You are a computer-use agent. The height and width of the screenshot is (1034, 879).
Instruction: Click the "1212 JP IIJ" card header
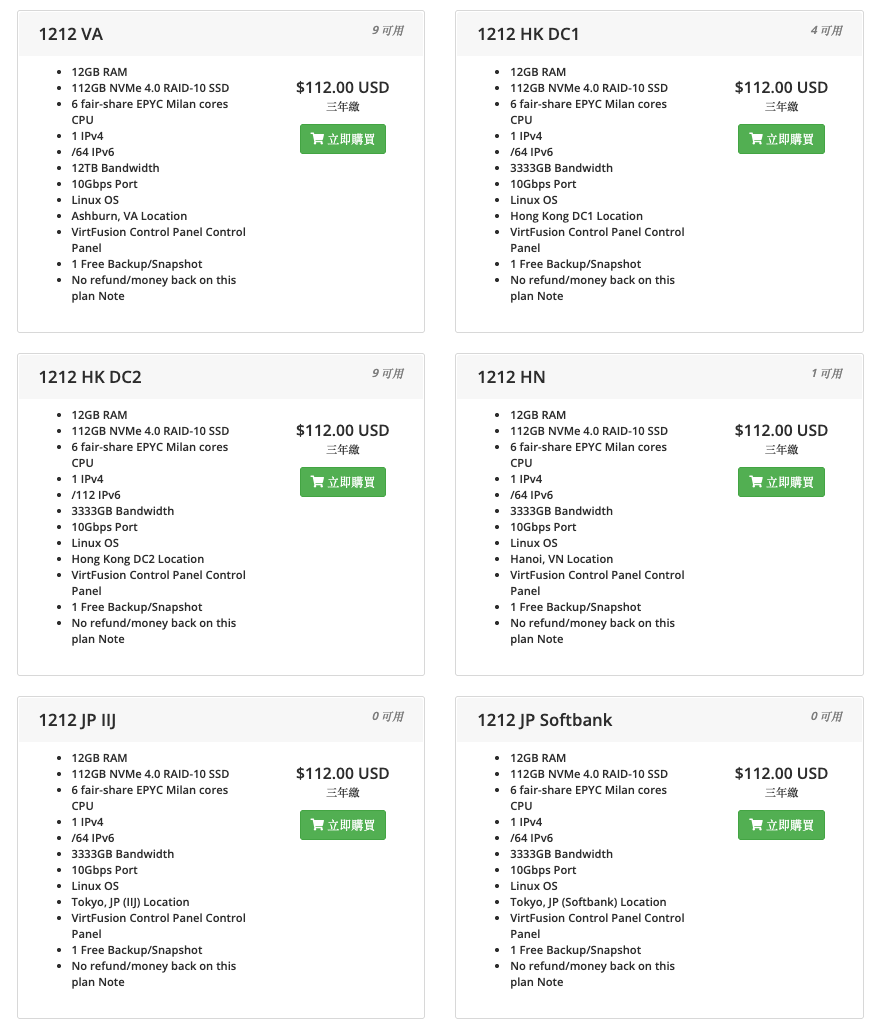77,720
